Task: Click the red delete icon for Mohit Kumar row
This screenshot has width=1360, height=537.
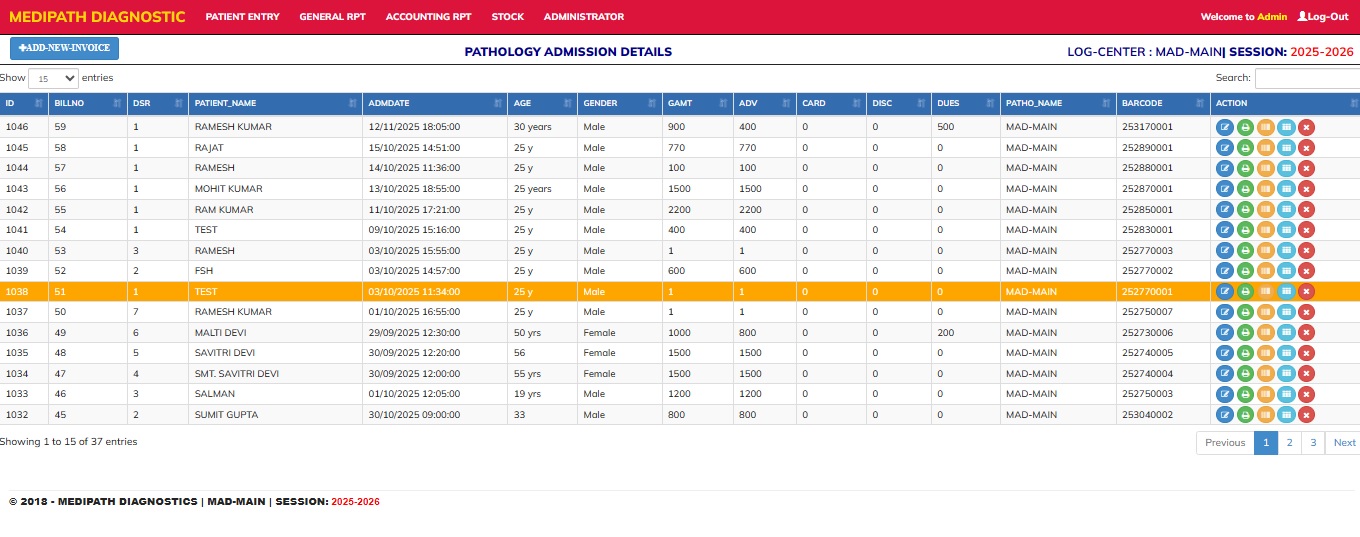Action: [1306, 189]
